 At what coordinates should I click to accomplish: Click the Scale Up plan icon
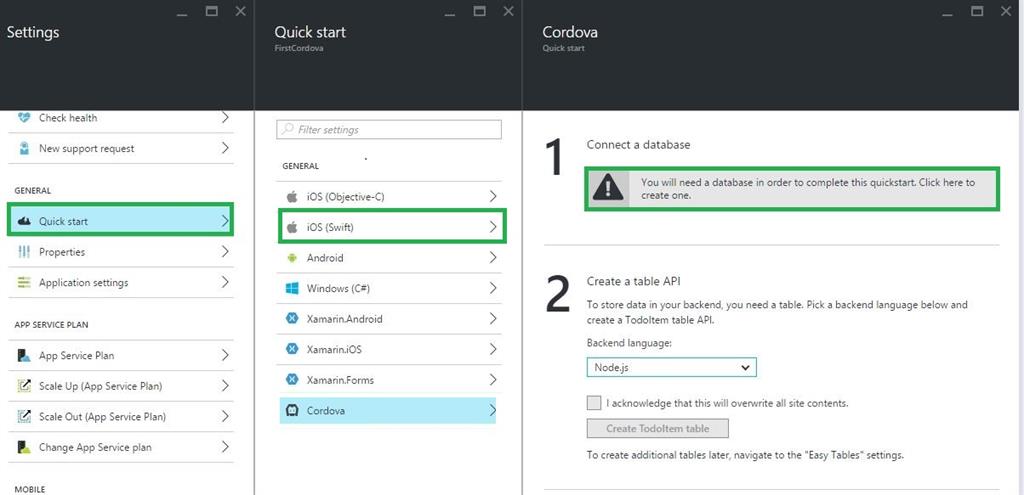(x=24, y=386)
